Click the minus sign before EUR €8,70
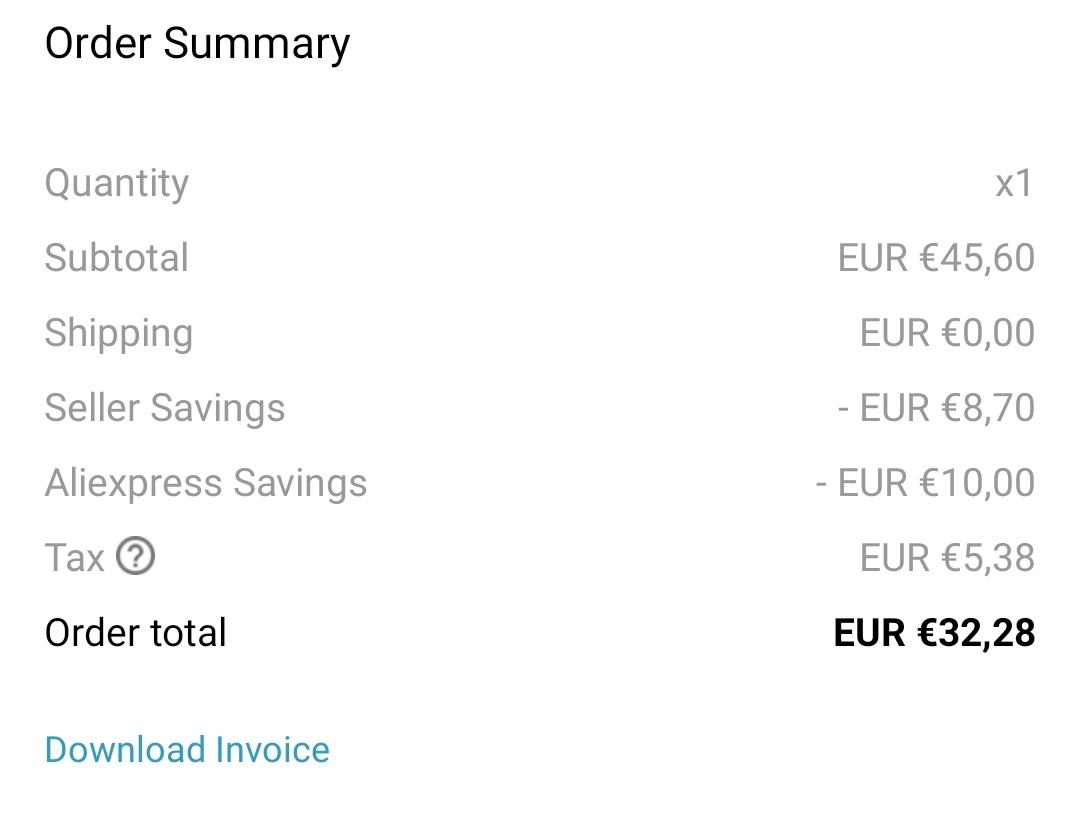Viewport: 1080px width, 815px height. [843, 409]
